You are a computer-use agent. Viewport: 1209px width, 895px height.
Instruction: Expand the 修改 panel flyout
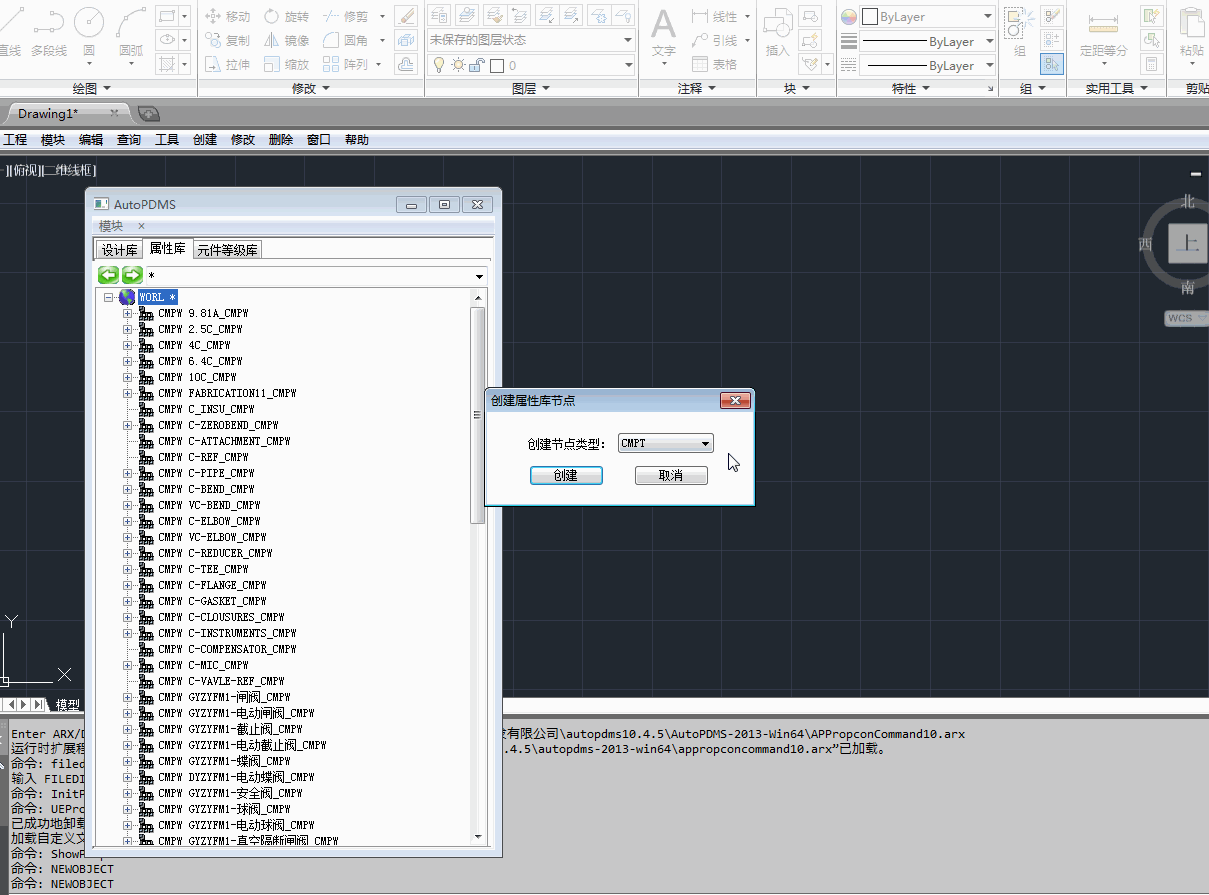pyautogui.click(x=310, y=88)
